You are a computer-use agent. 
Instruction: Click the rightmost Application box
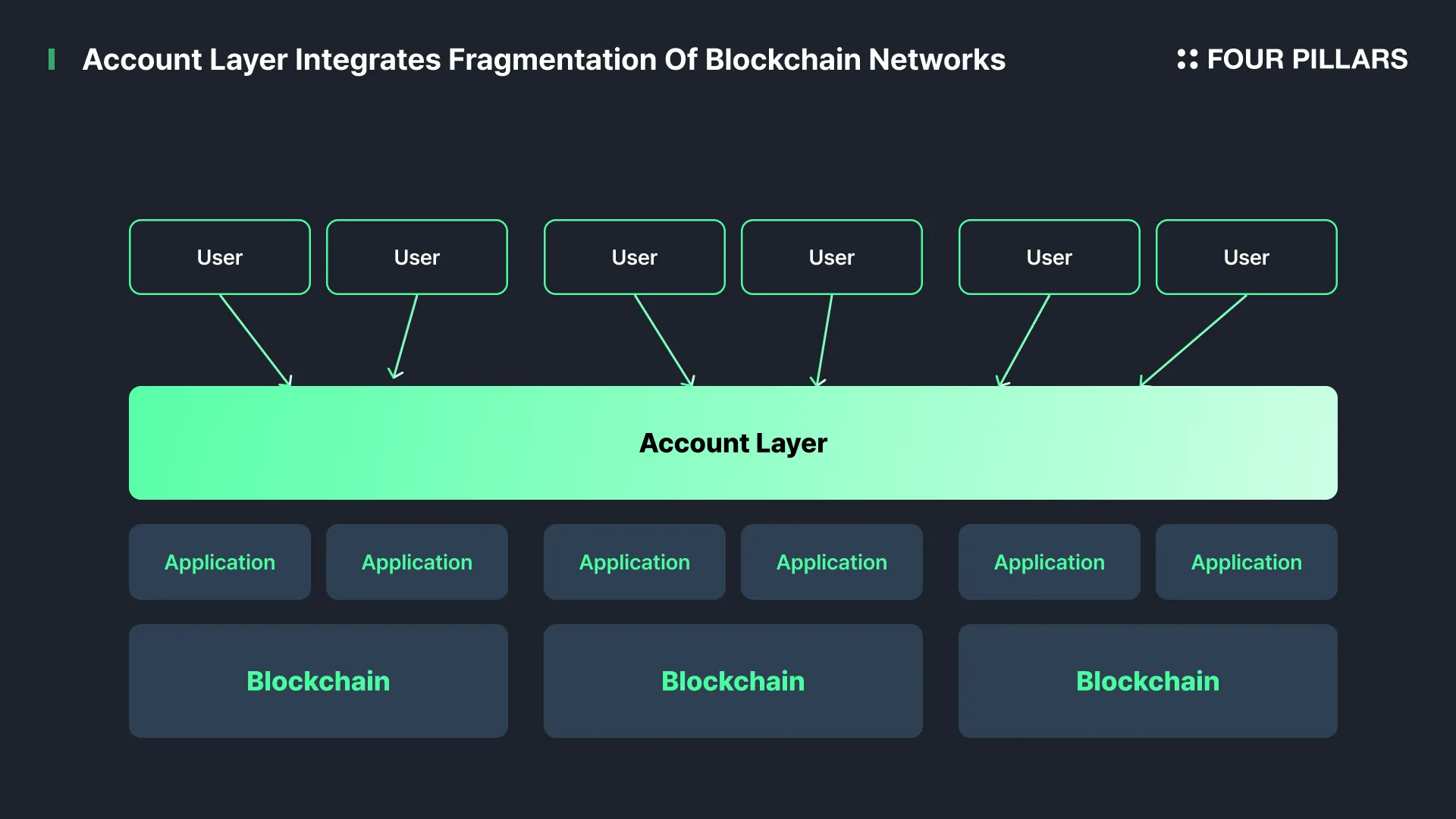pyautogui.click(x=1247, y=562)
